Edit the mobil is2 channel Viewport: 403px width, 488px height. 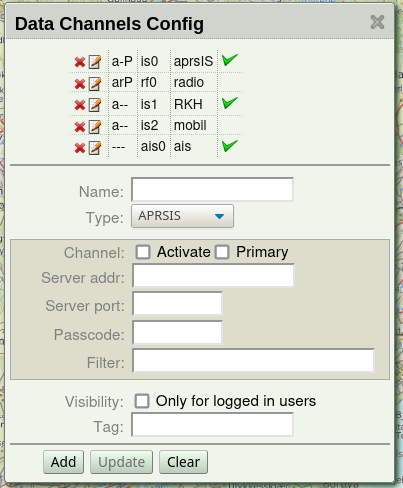[95, 126]
